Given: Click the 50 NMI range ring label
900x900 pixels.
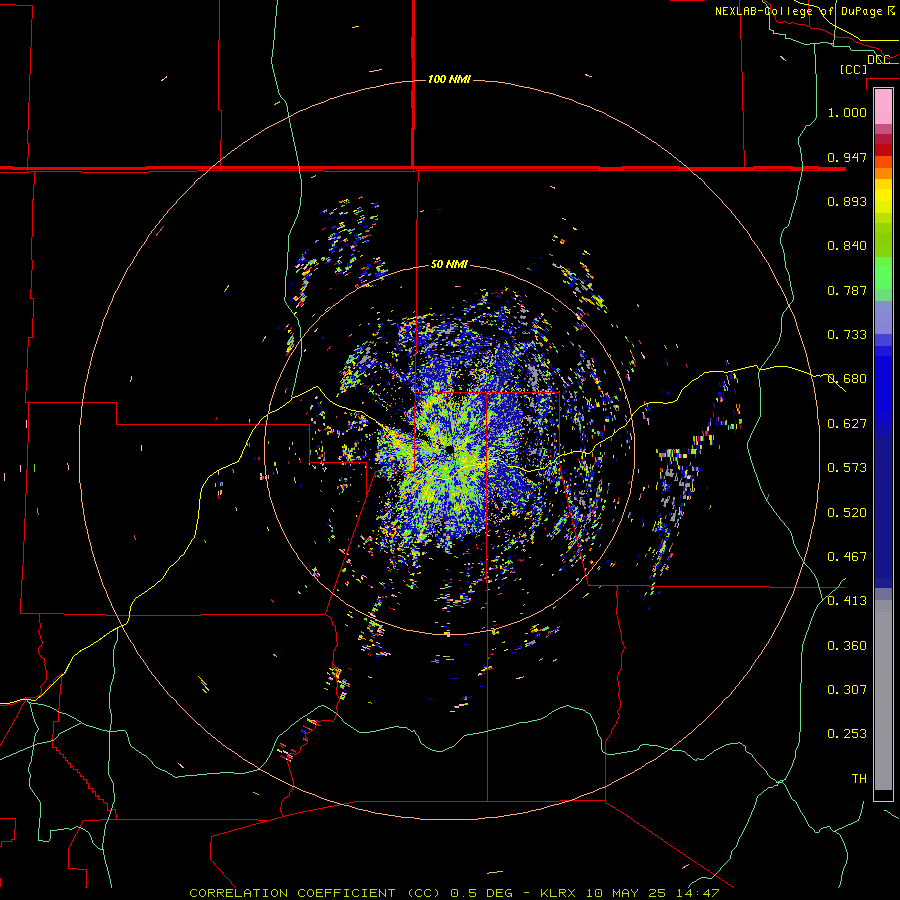Looking at the screenshot, I should [449, 264].
